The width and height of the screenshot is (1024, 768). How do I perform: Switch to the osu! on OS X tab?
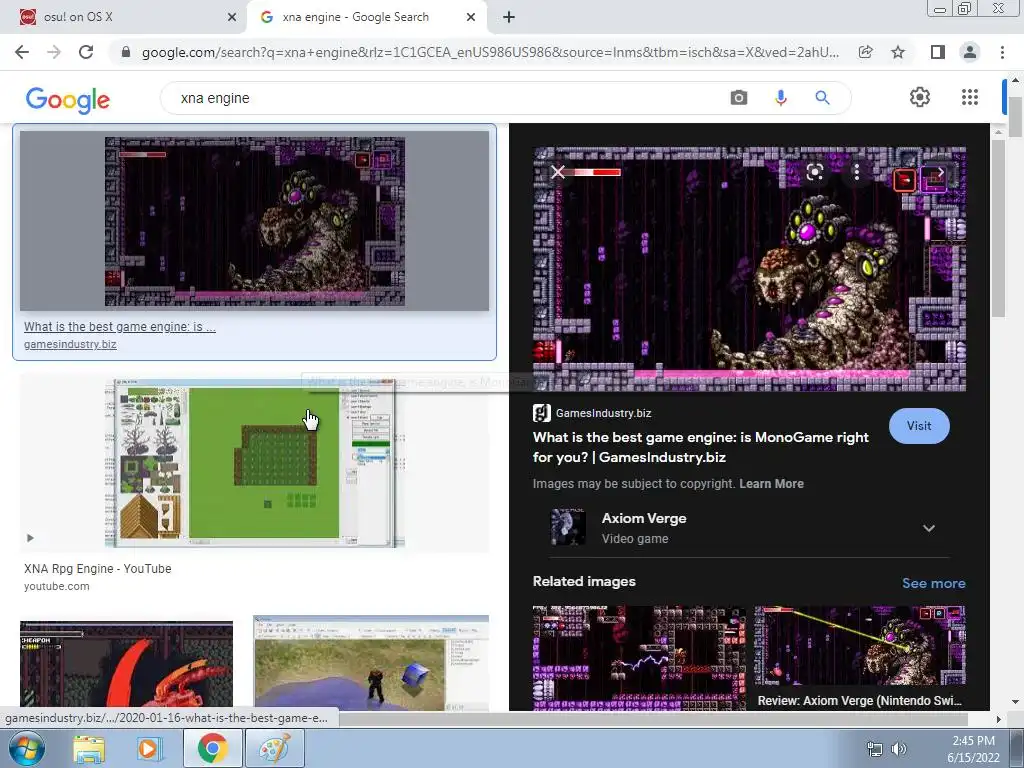[x=124, y=18]
